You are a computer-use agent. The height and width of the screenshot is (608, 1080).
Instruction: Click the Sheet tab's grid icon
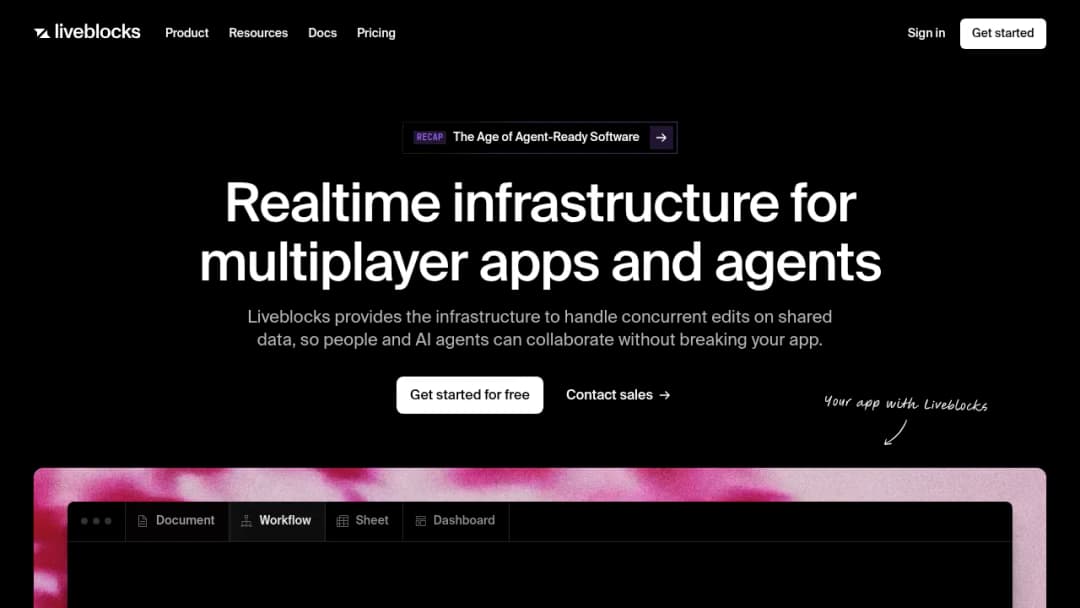pos(342,521)
